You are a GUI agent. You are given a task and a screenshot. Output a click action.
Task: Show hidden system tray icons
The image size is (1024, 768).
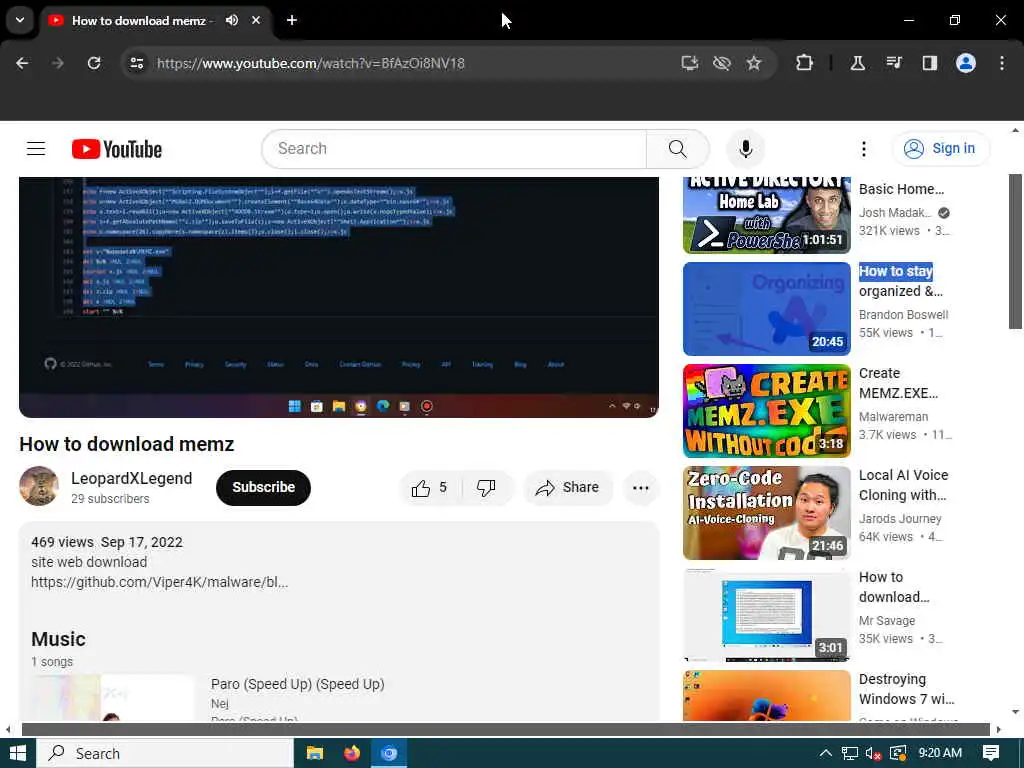tap(825, 753)
